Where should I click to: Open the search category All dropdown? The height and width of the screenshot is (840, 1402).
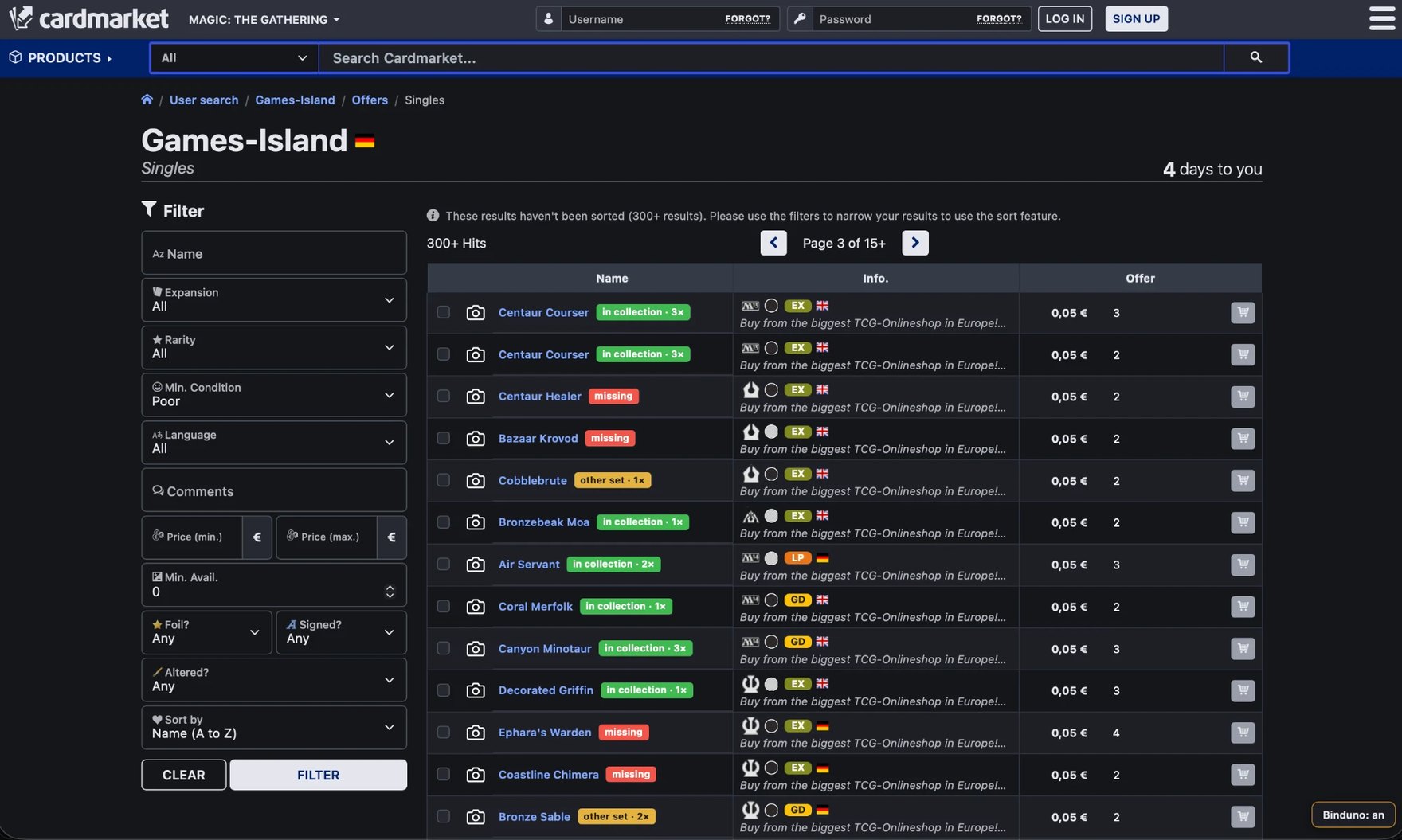coord(234,57)
